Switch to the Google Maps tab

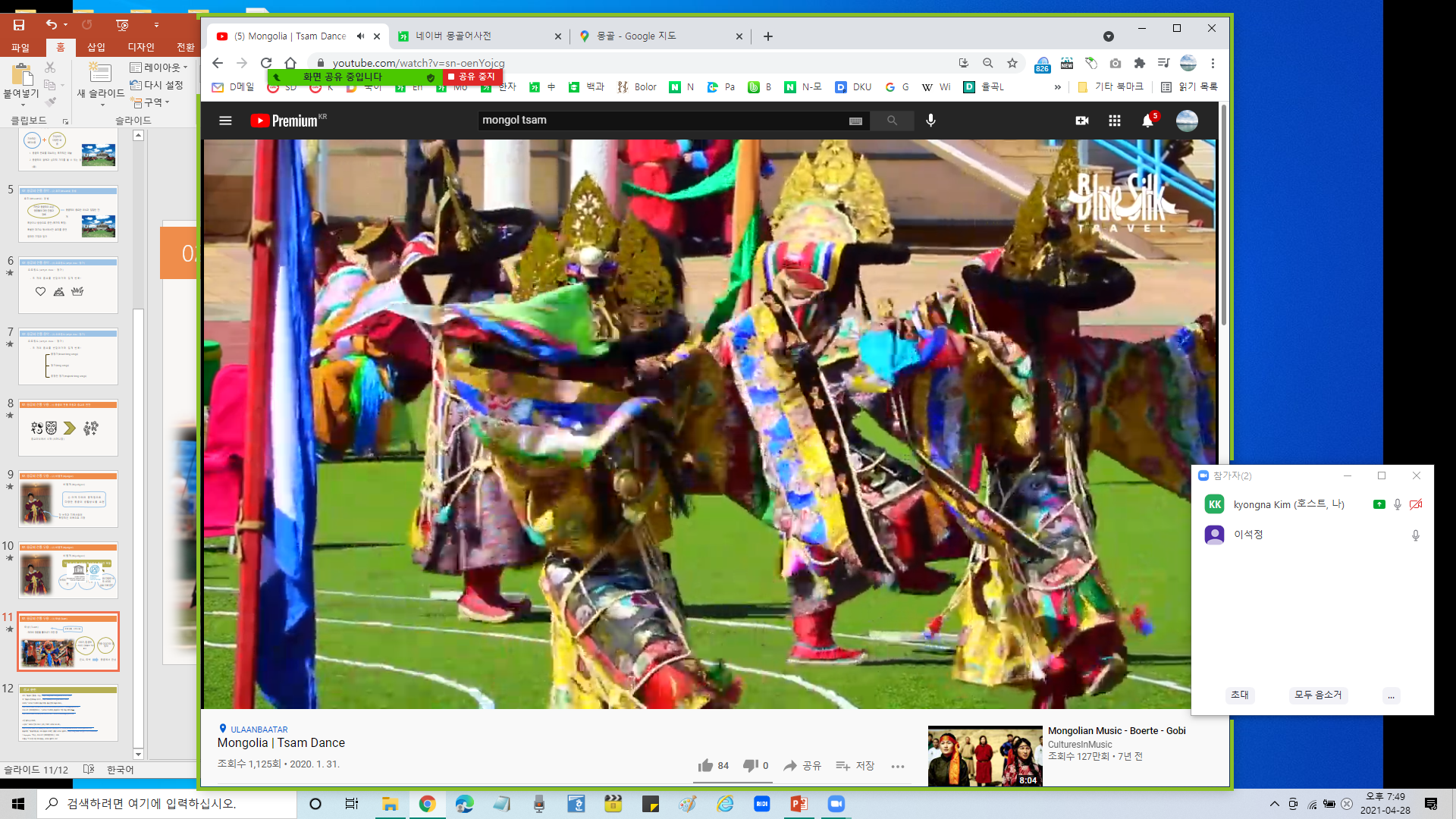coord(661,36)
